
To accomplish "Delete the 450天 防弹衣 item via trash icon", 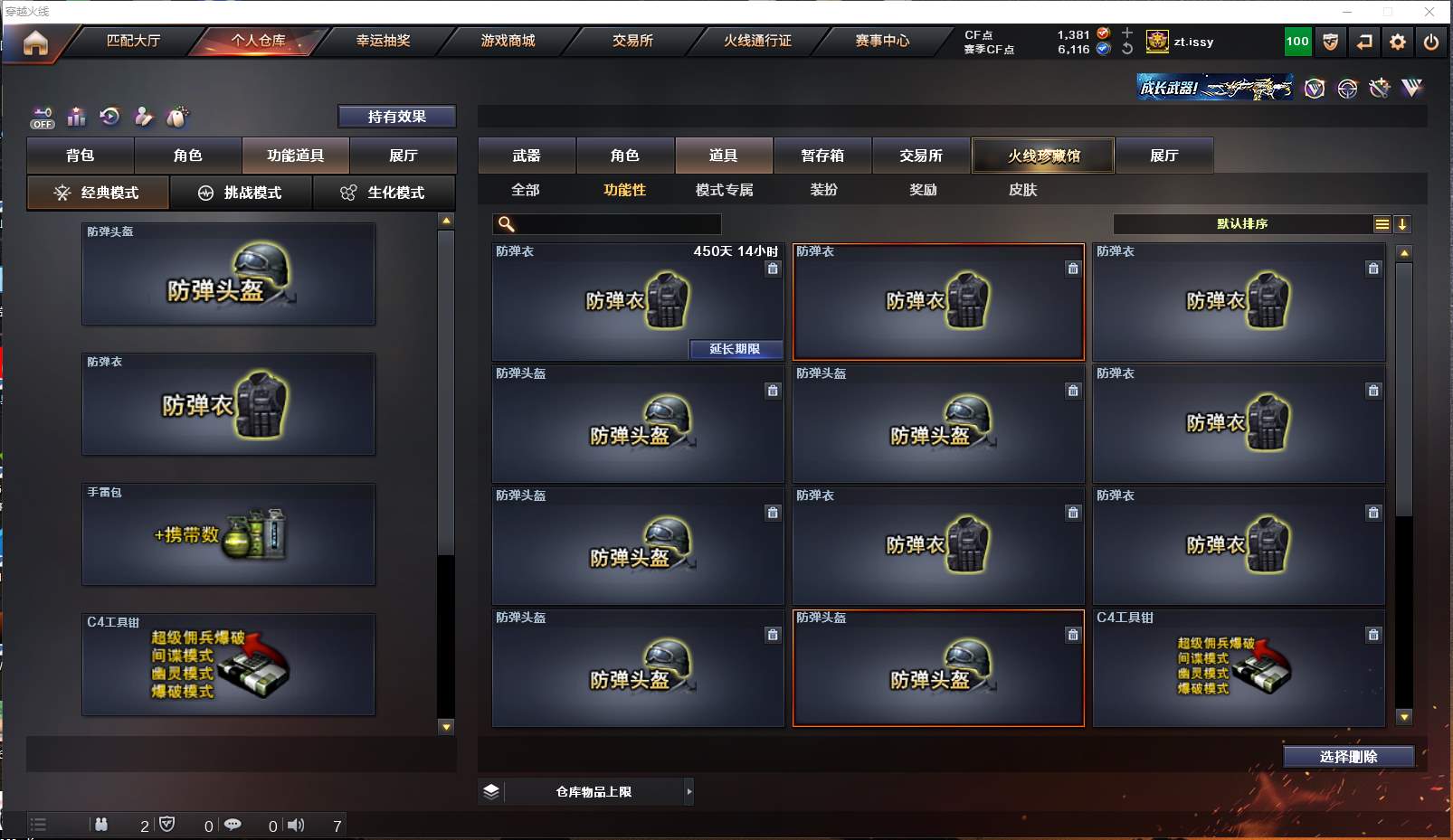I will [773, 269].
